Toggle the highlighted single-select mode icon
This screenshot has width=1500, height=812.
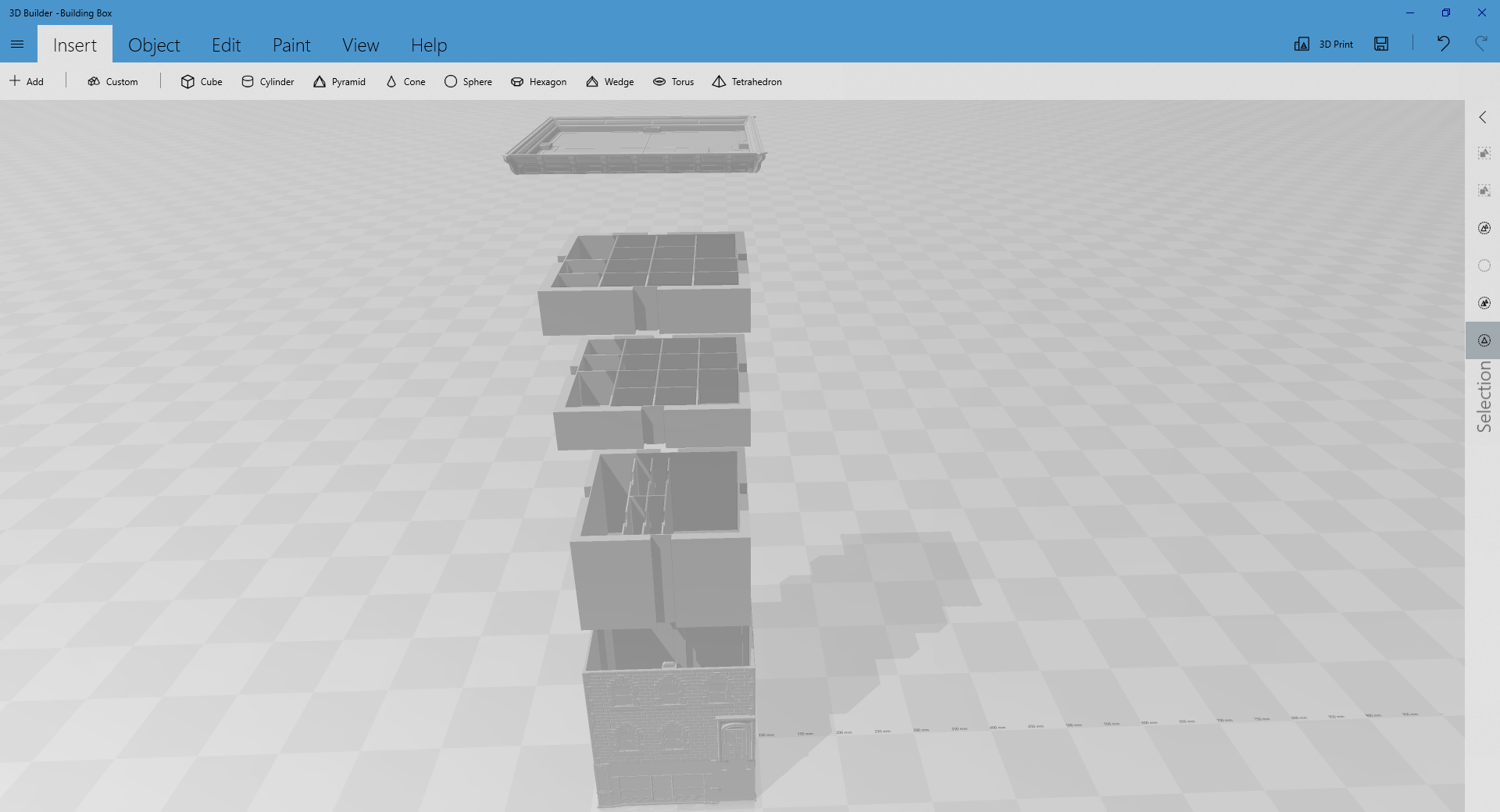[x=1484, y=340]
